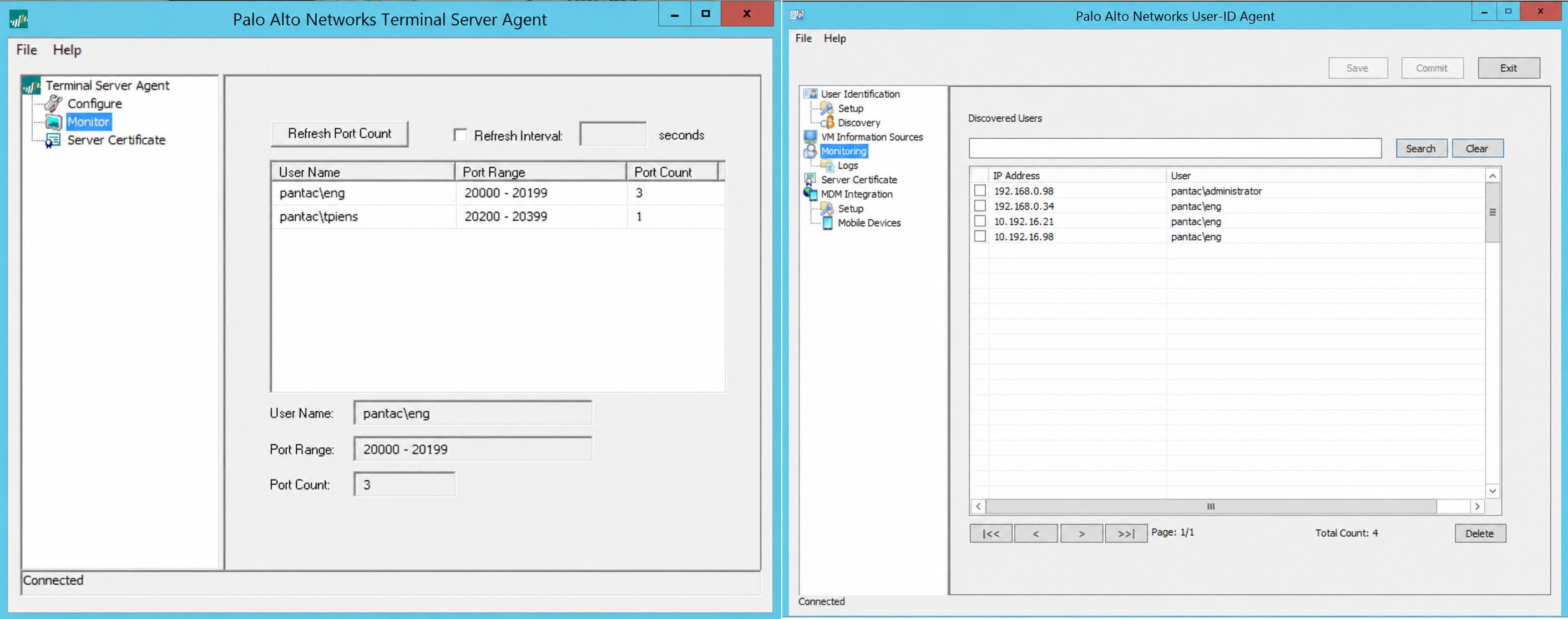This screenshot has height=619, width=1568.
Task: Click the Monitoring icon in User-ID Agent tree
Action: pyautogui.click(x=811, y=151)
